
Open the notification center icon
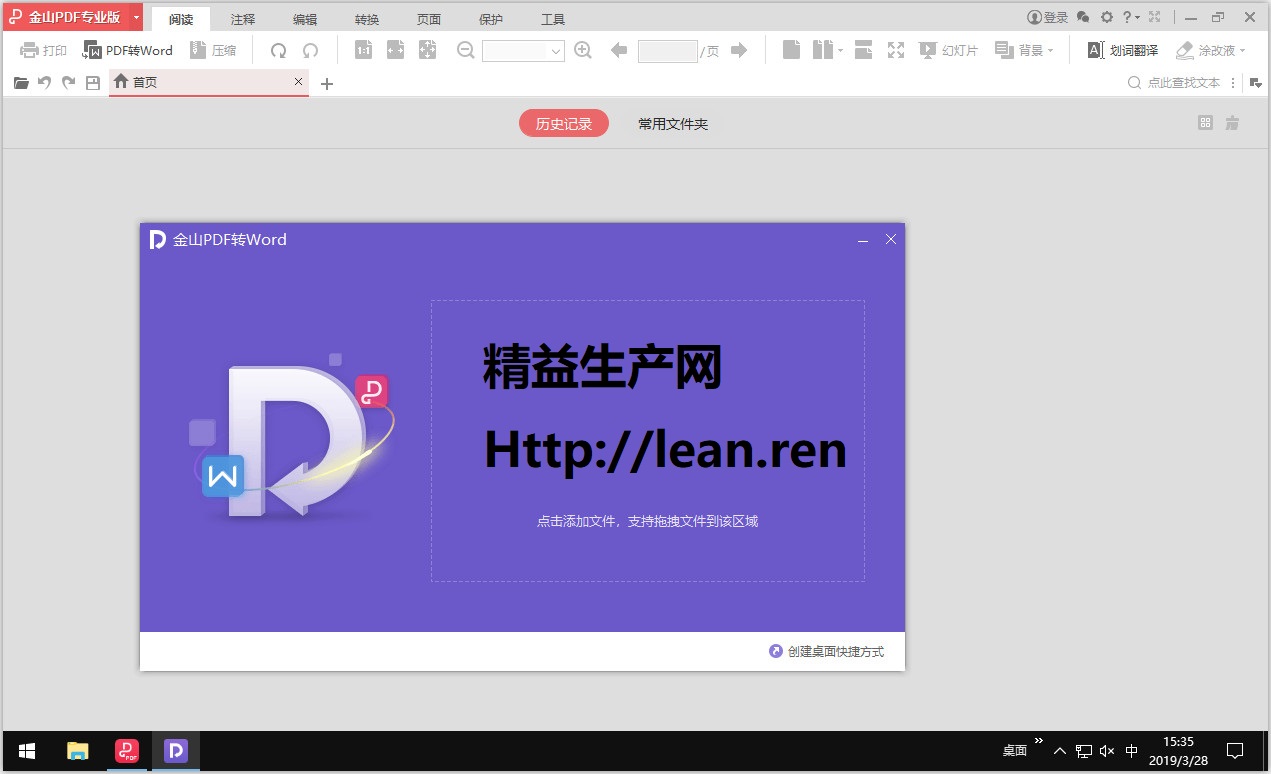pyautogui.click(x=1235, y=751)
